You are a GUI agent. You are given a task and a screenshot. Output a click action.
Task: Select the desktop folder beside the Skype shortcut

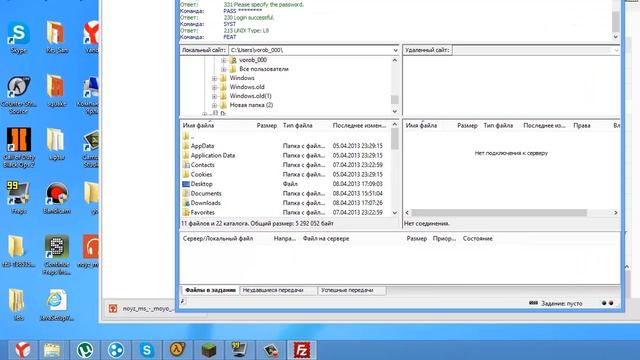[57, 38]
